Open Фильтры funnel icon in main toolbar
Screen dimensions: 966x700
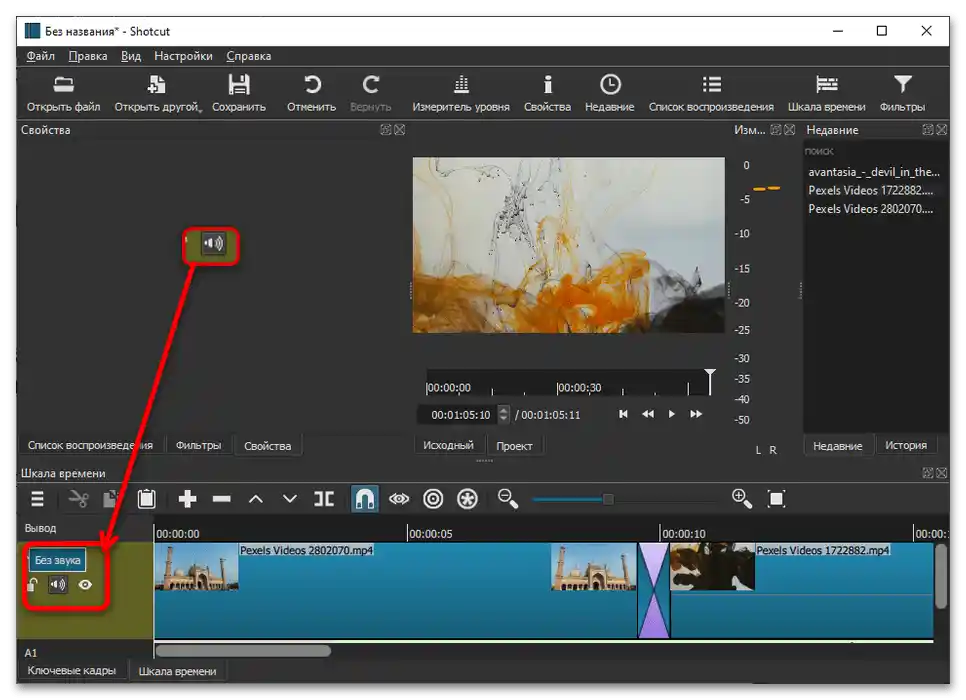tap(903, 84)
